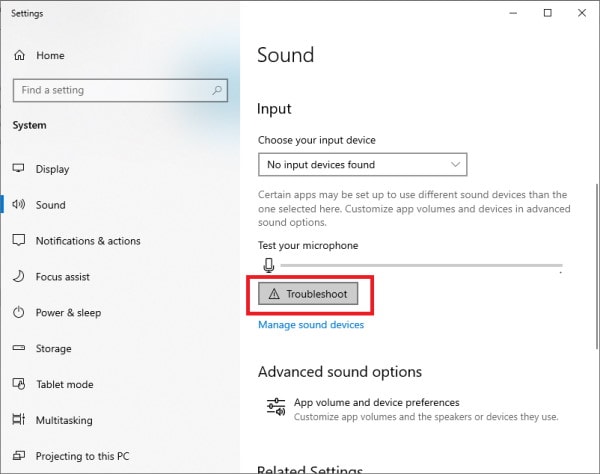
Task: Expand the dropdown chevron for input devices
Action: (455, 165)
